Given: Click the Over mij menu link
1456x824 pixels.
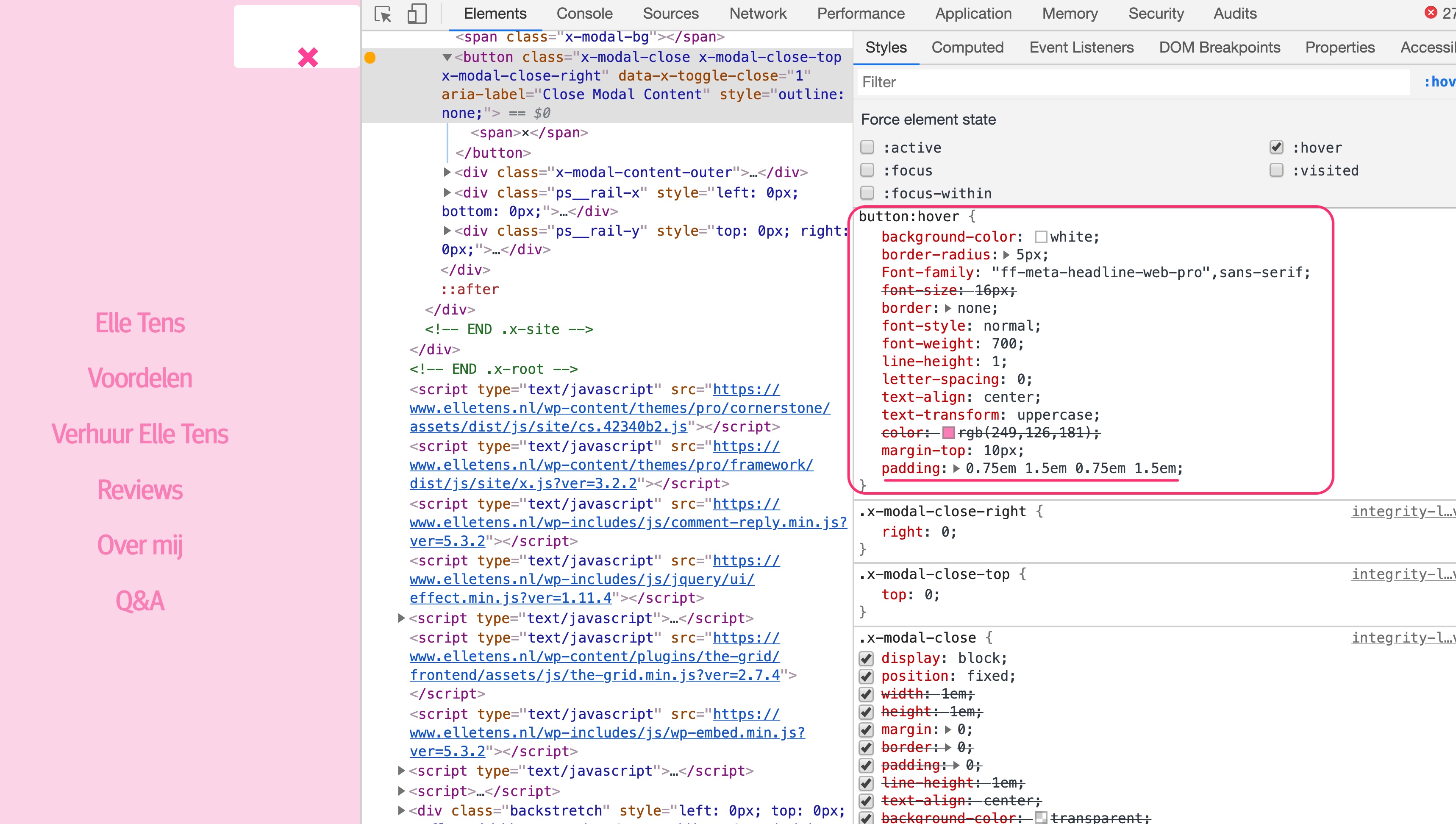Looking at the screenshot, I should pyautogui.click(x=140, y=546).
